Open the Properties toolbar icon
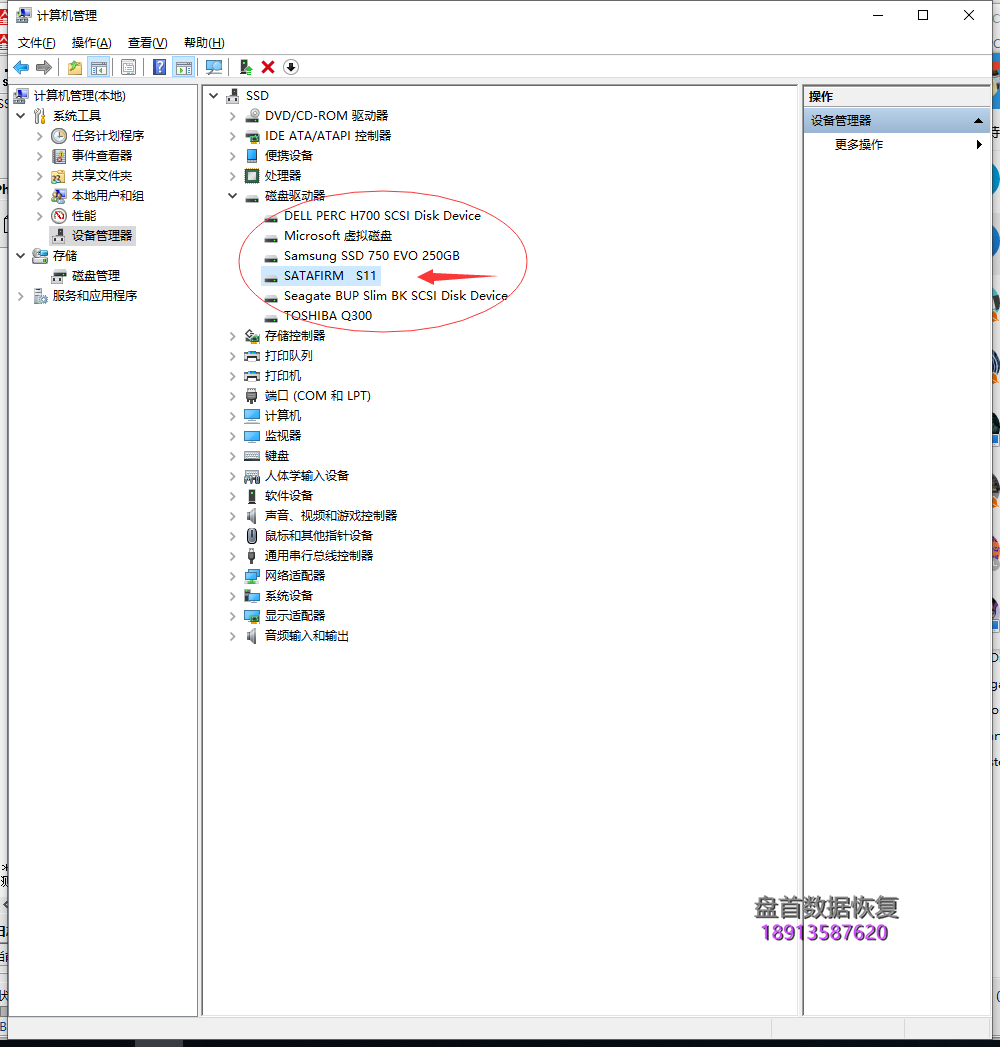Image resolution: width=1000 pixels, height=1047 pixels. click(128, 67)
